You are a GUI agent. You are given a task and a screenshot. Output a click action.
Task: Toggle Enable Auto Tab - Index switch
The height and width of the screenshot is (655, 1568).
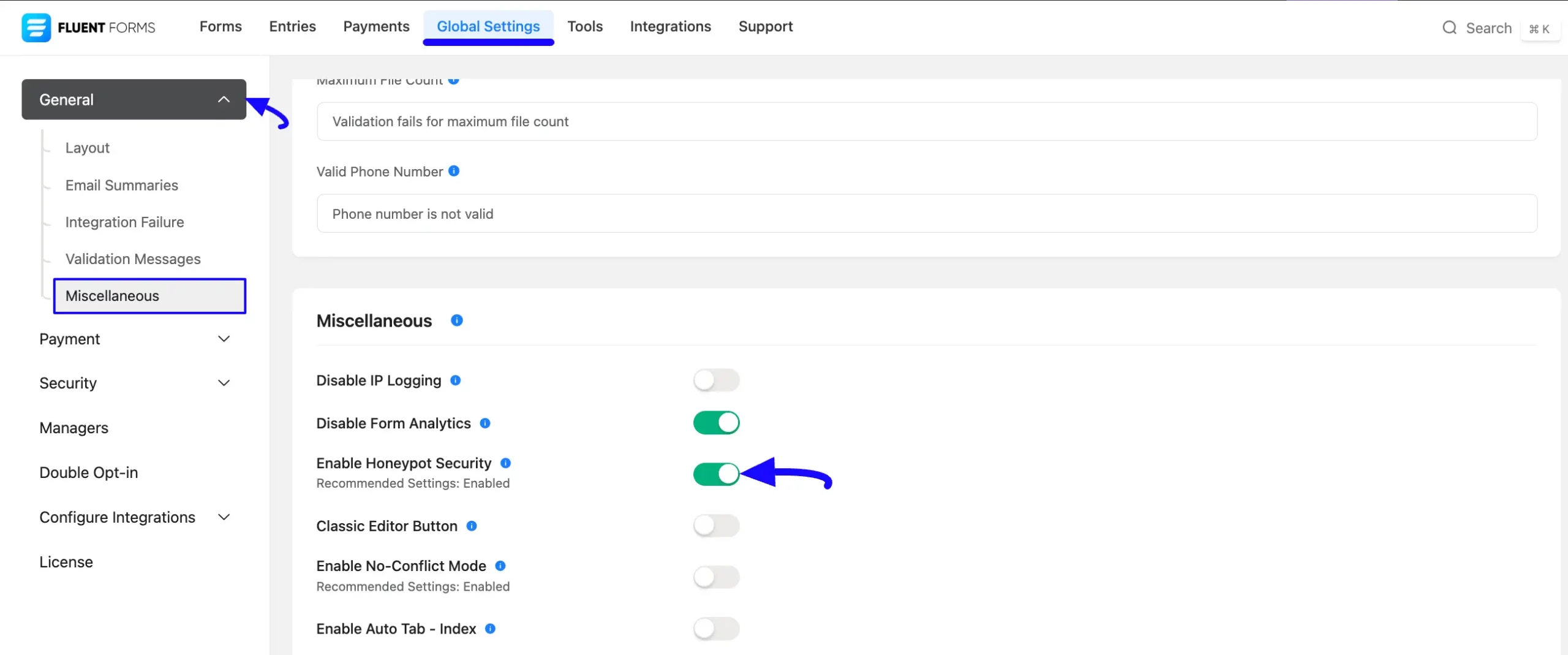(716, 628)
